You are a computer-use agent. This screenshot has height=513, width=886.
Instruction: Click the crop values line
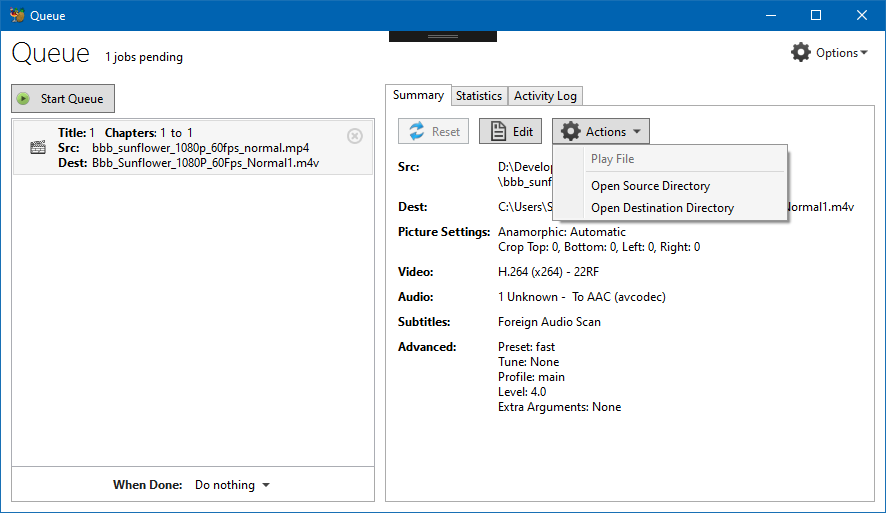click(x=599, y=247)
